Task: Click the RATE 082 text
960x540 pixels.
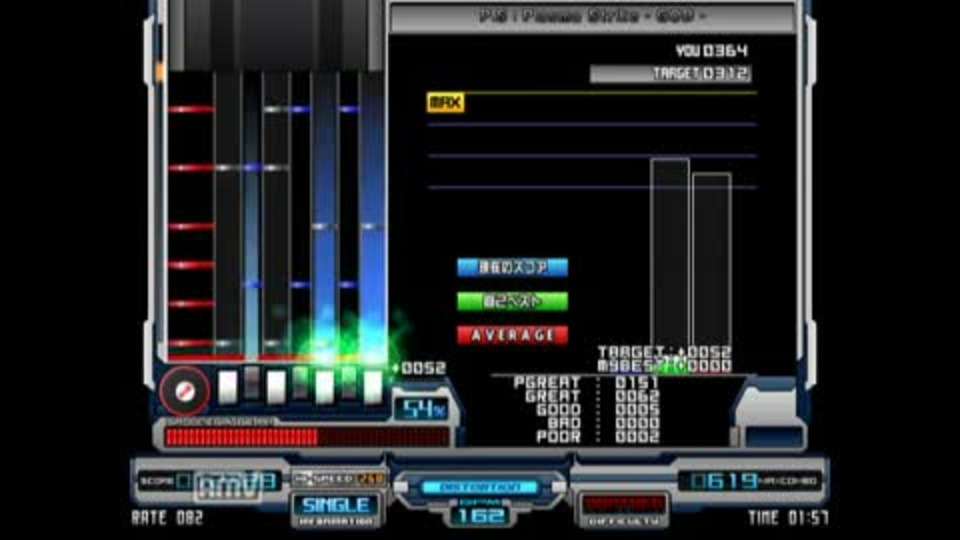Action: (167, 518)
